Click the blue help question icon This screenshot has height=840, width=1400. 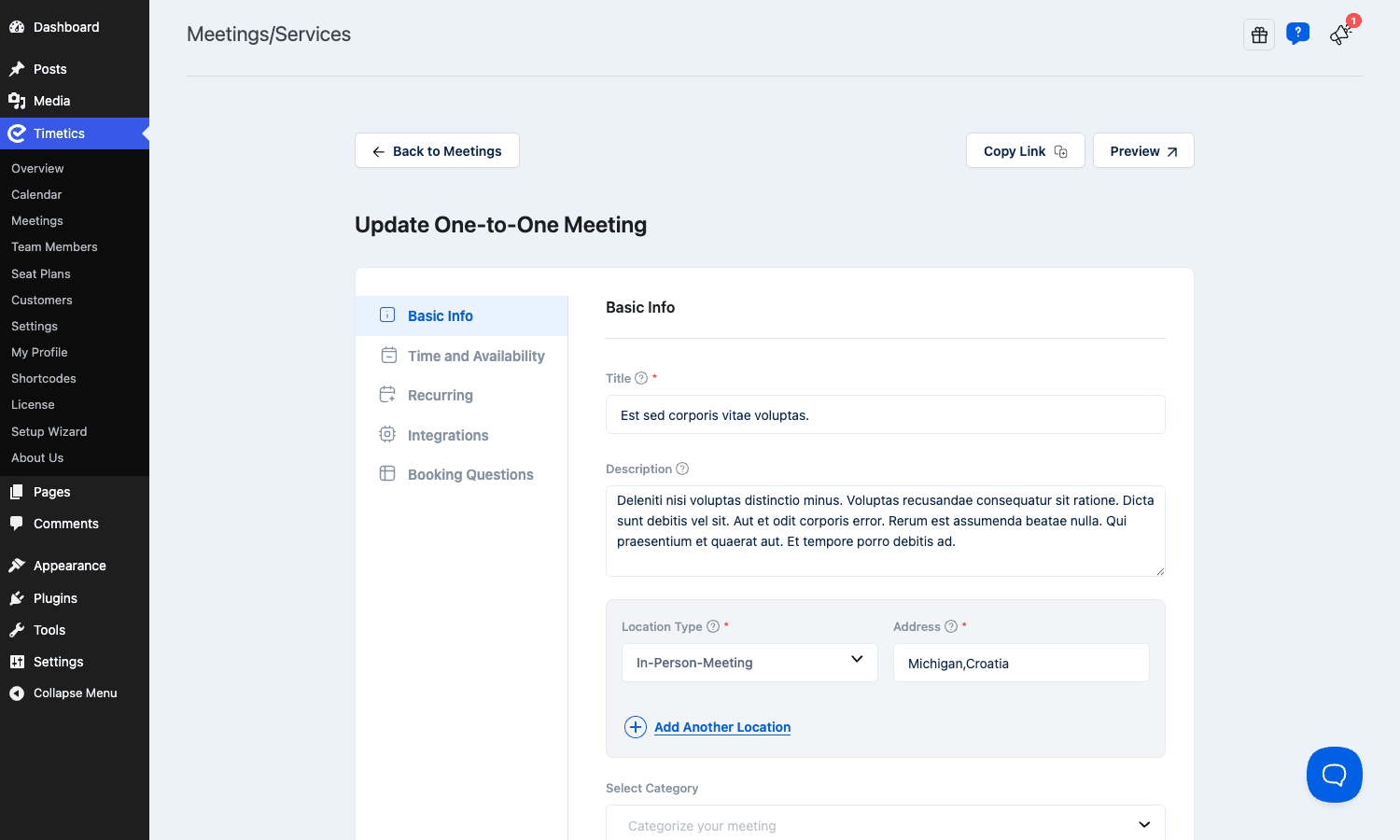tap(1297, 34)
